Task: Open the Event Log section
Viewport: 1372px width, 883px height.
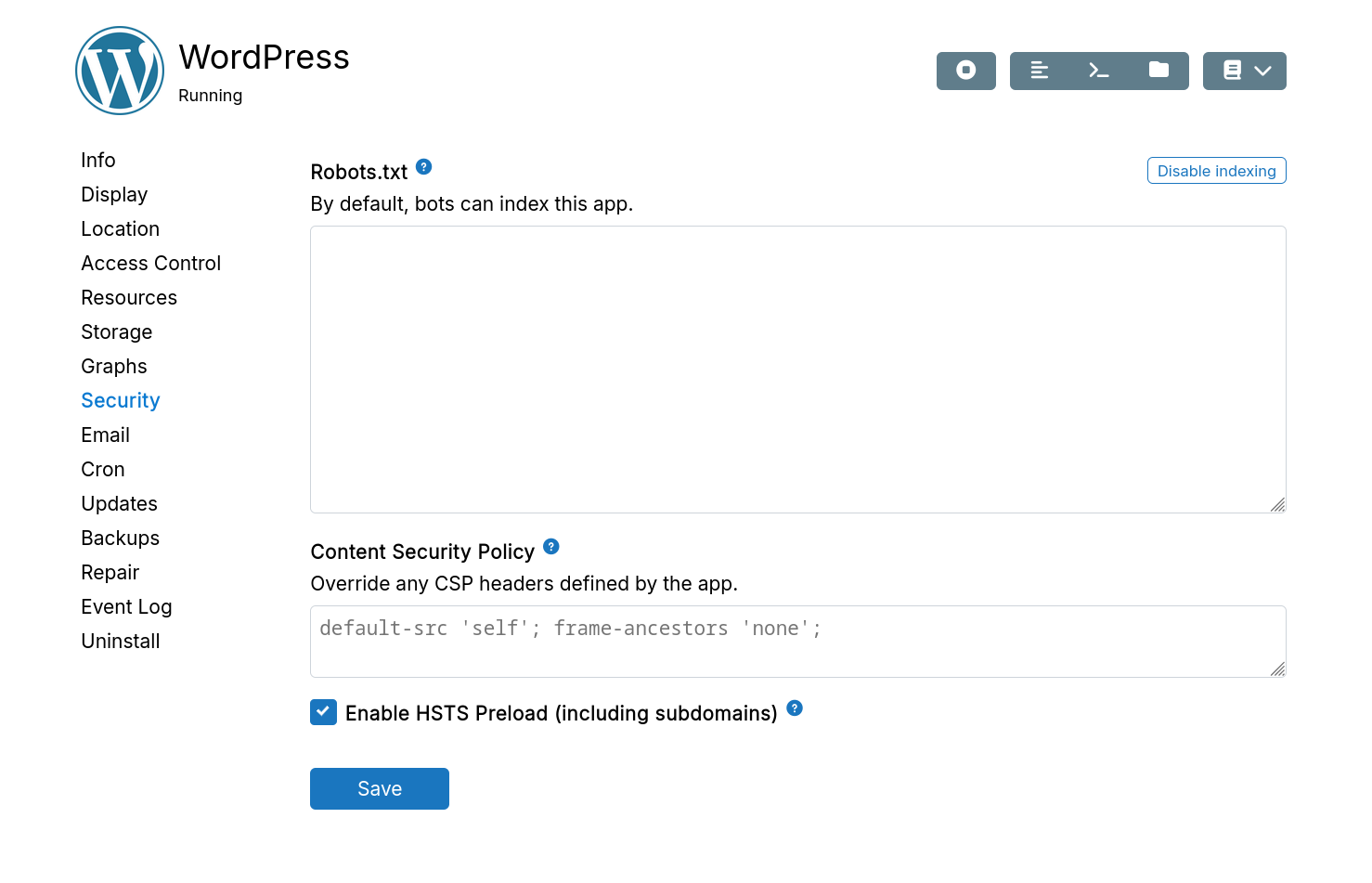Action: point(126,606)
